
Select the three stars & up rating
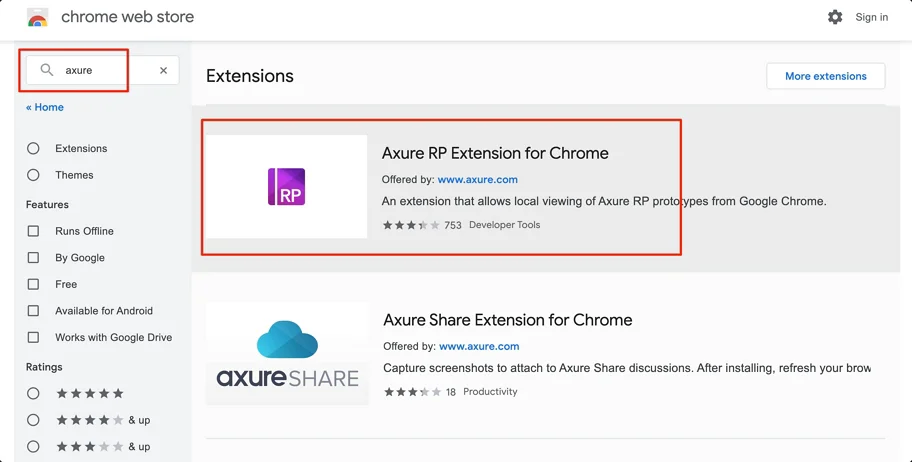(x=33, y=447)
